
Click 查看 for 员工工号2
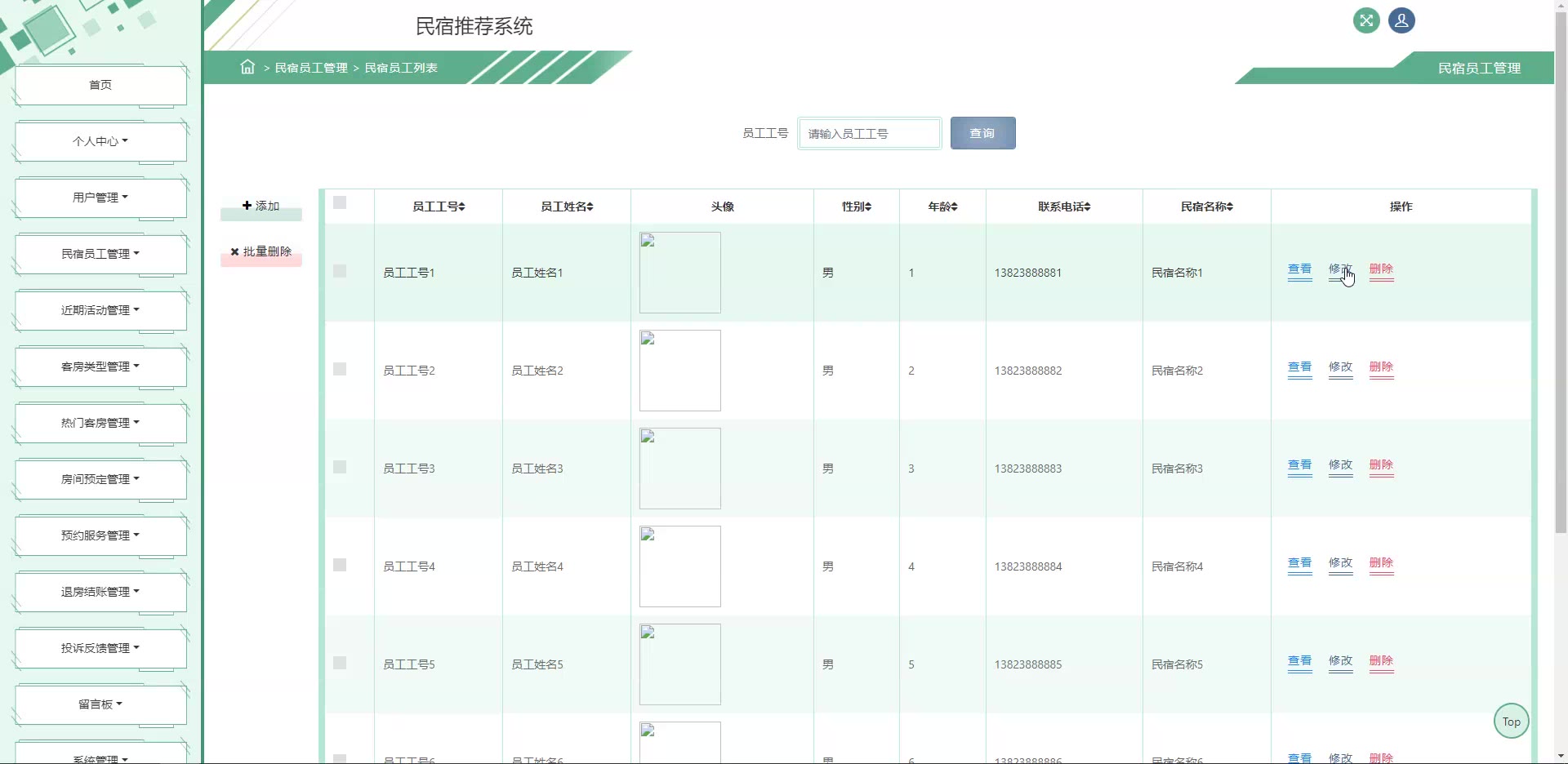click(x=1299, y=368)
